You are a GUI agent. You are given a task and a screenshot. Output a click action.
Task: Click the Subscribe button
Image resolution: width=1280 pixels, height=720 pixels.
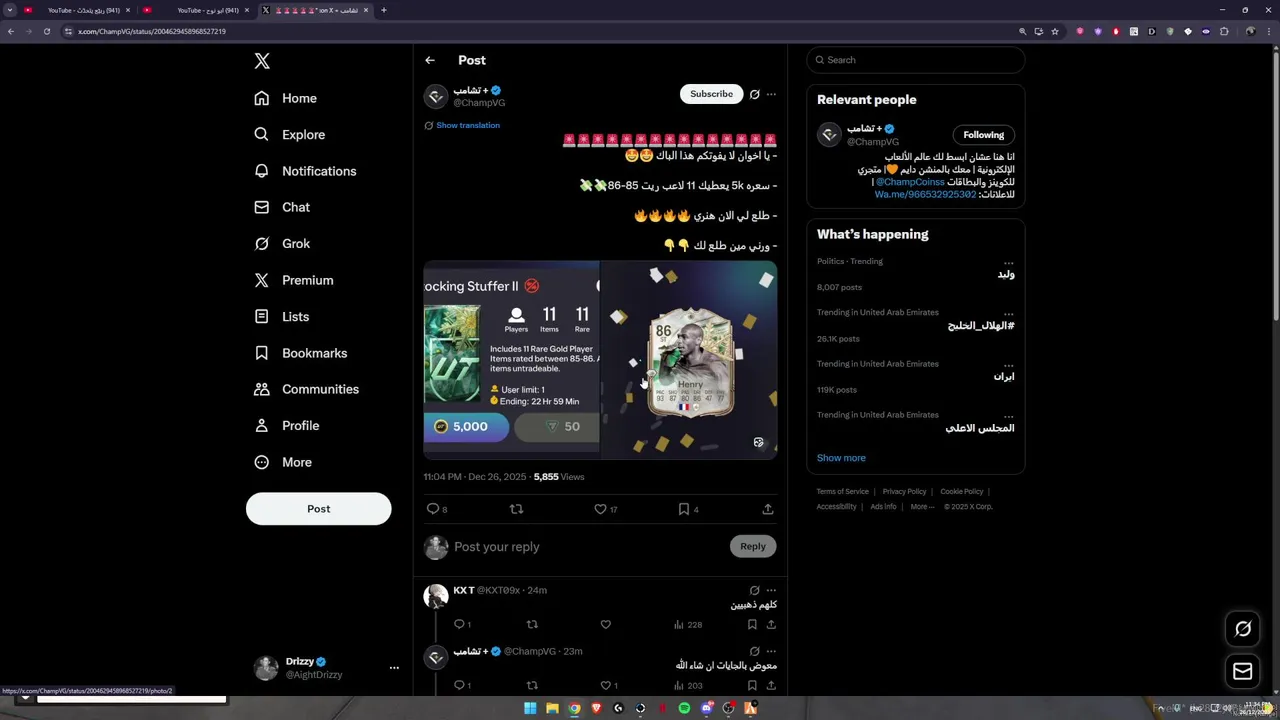click(711, 94)
